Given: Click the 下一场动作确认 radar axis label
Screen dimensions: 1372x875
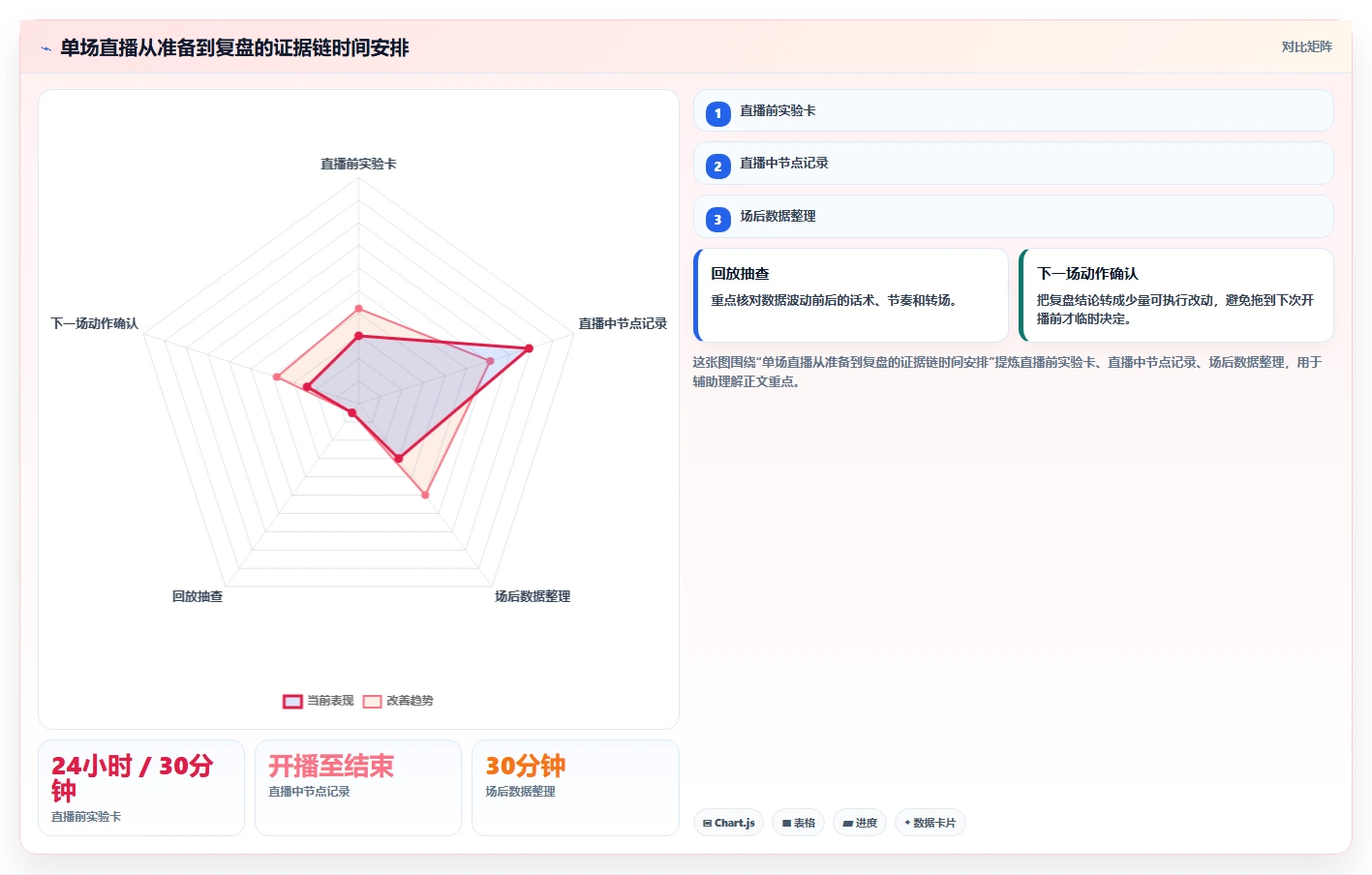Looking at the screenshot, I should click(x=94, y=323).
